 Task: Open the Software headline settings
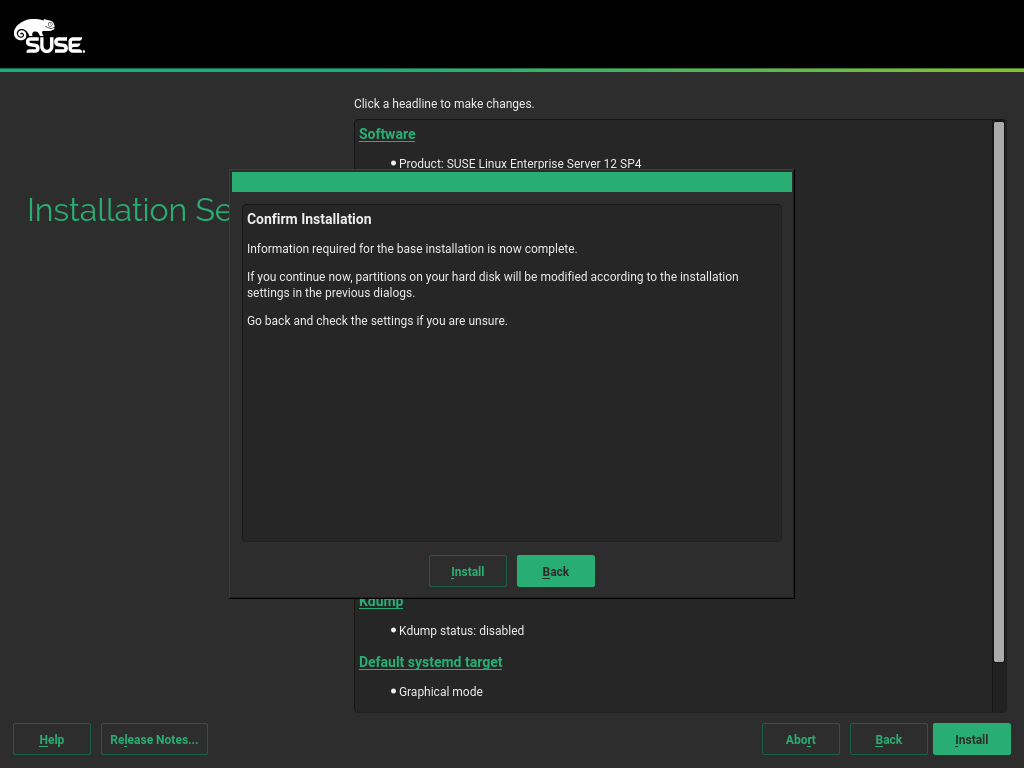click(387, 134)
